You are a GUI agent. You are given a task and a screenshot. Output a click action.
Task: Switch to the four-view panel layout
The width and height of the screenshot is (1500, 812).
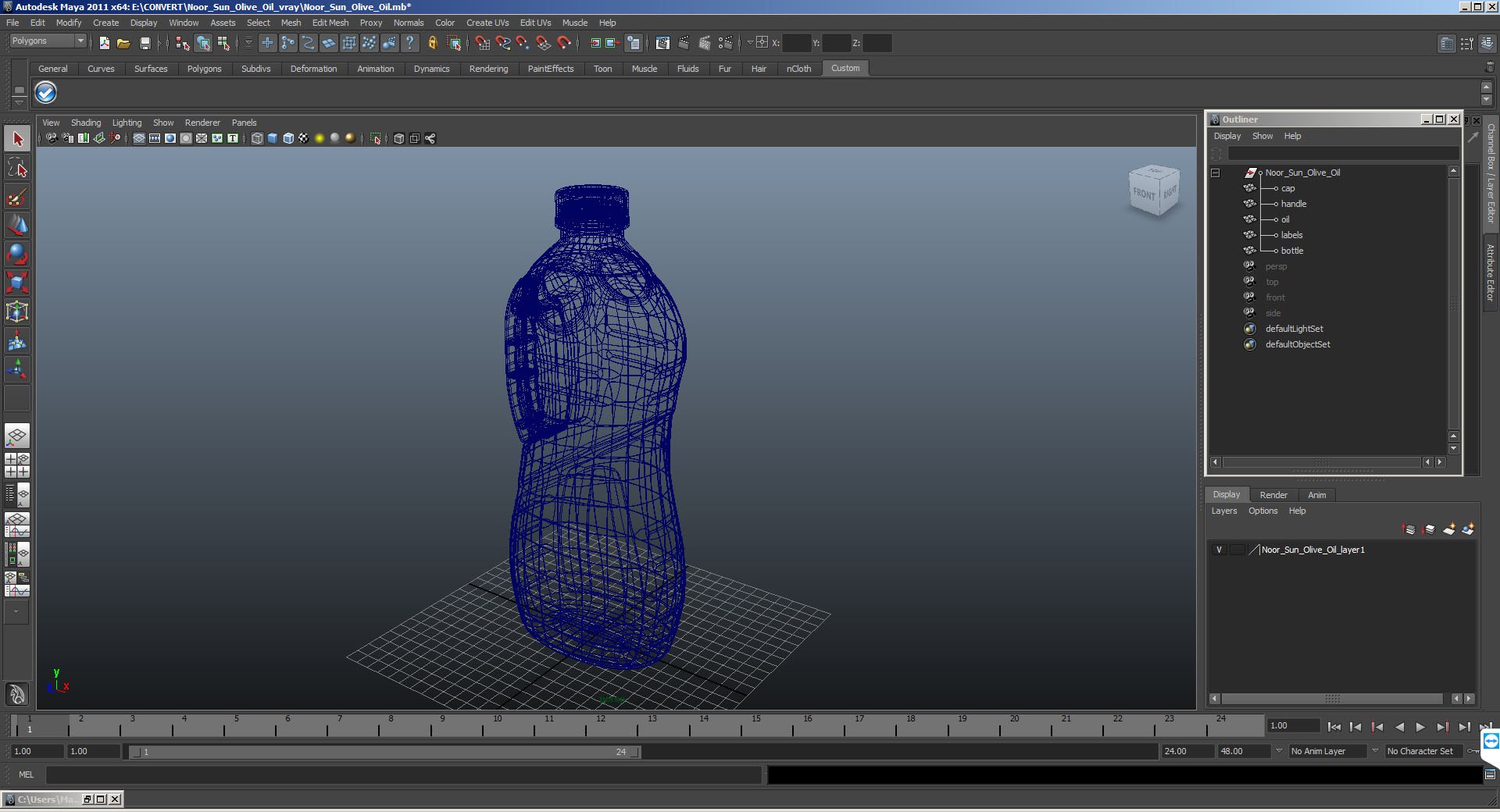[x=17, y=465]
